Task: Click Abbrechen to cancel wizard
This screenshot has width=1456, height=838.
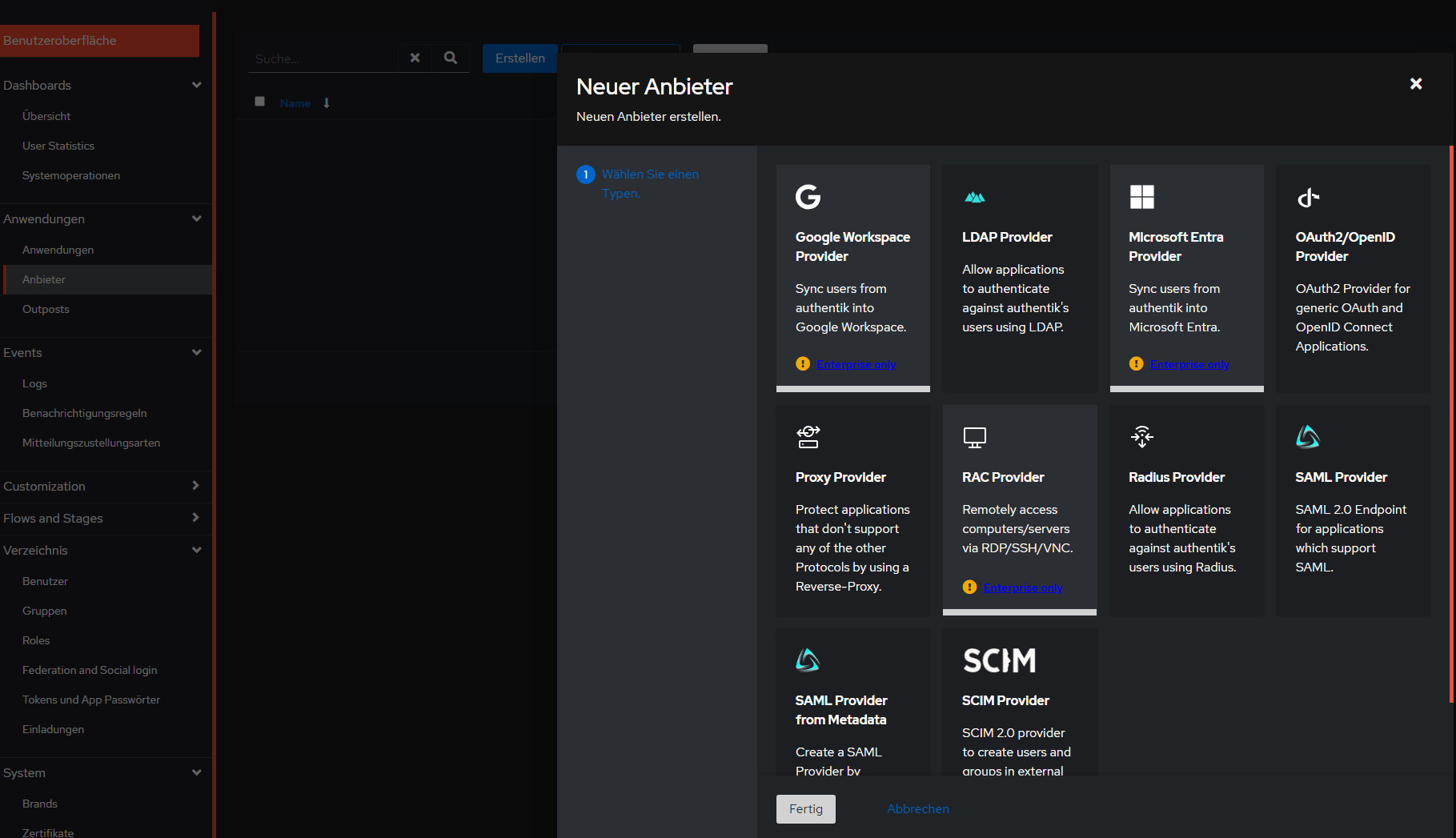Action: 918,809
